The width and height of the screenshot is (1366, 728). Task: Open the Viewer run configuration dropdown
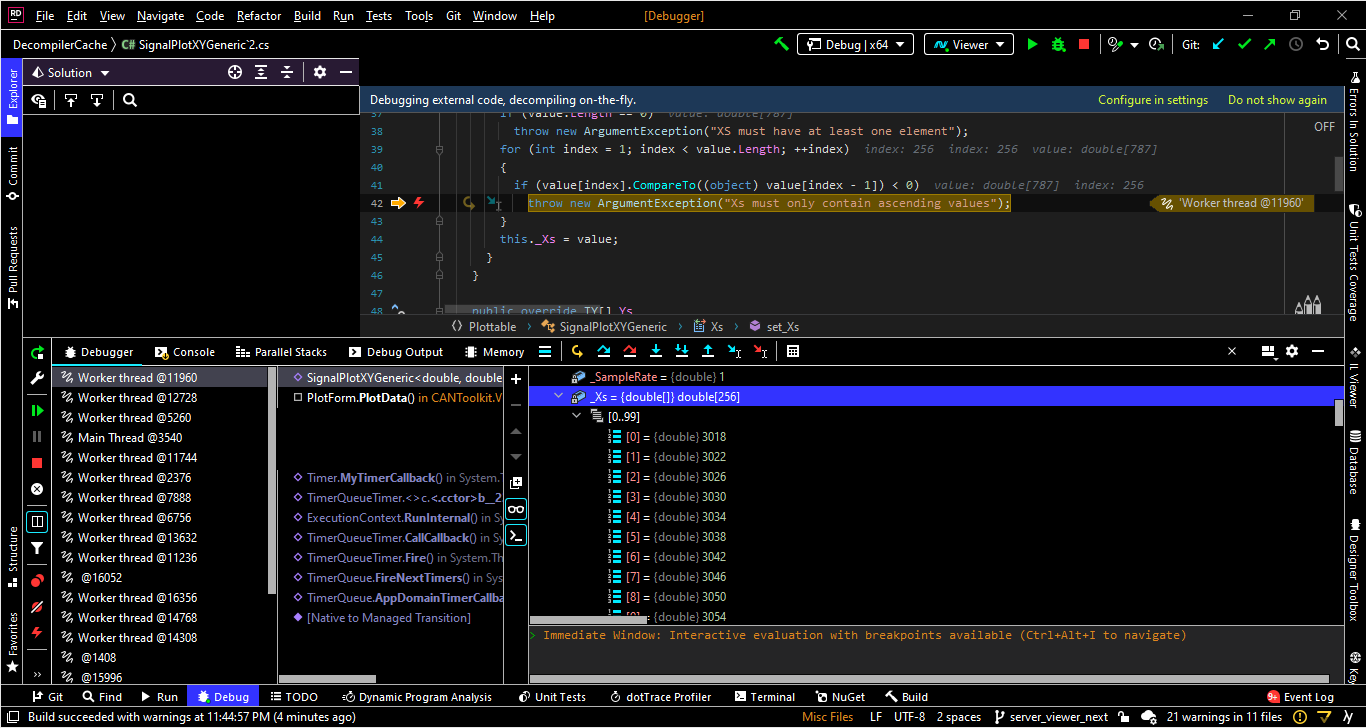[968, 44]
